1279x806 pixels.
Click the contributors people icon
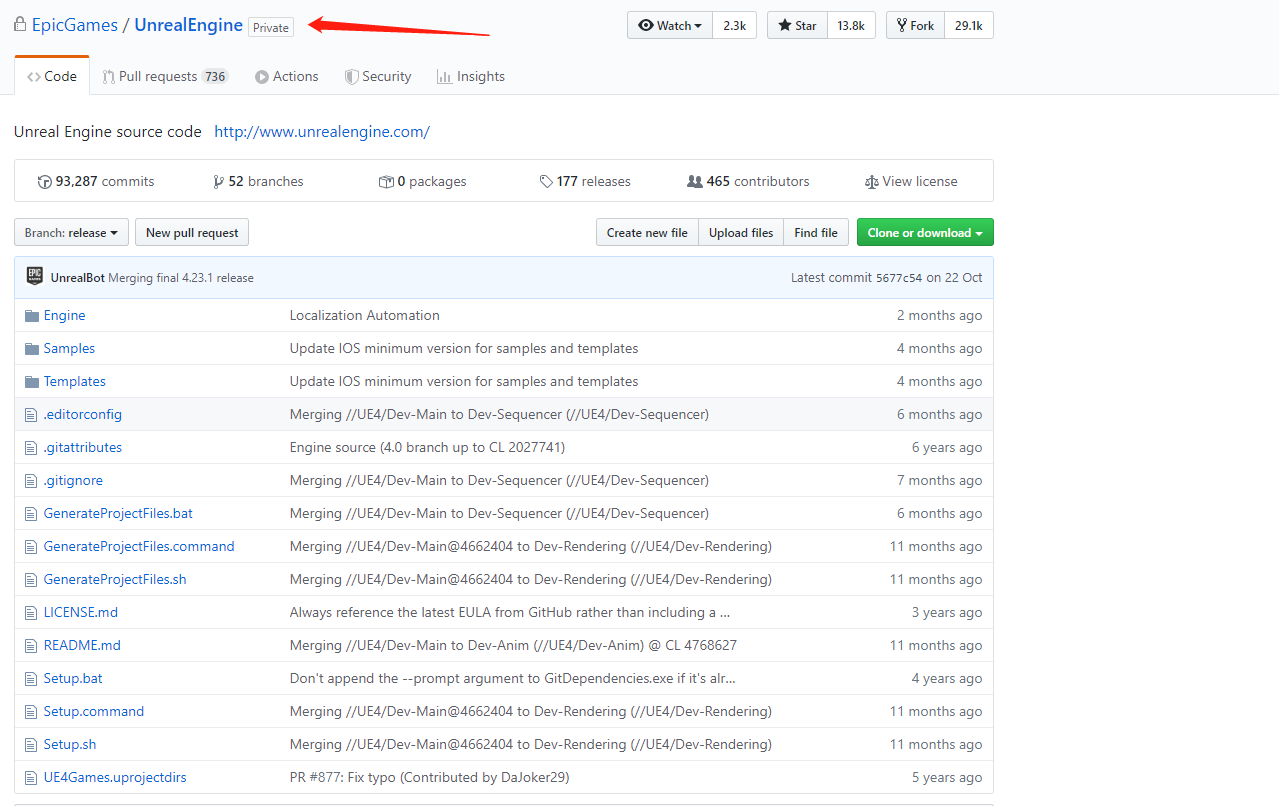click(695, 182)
